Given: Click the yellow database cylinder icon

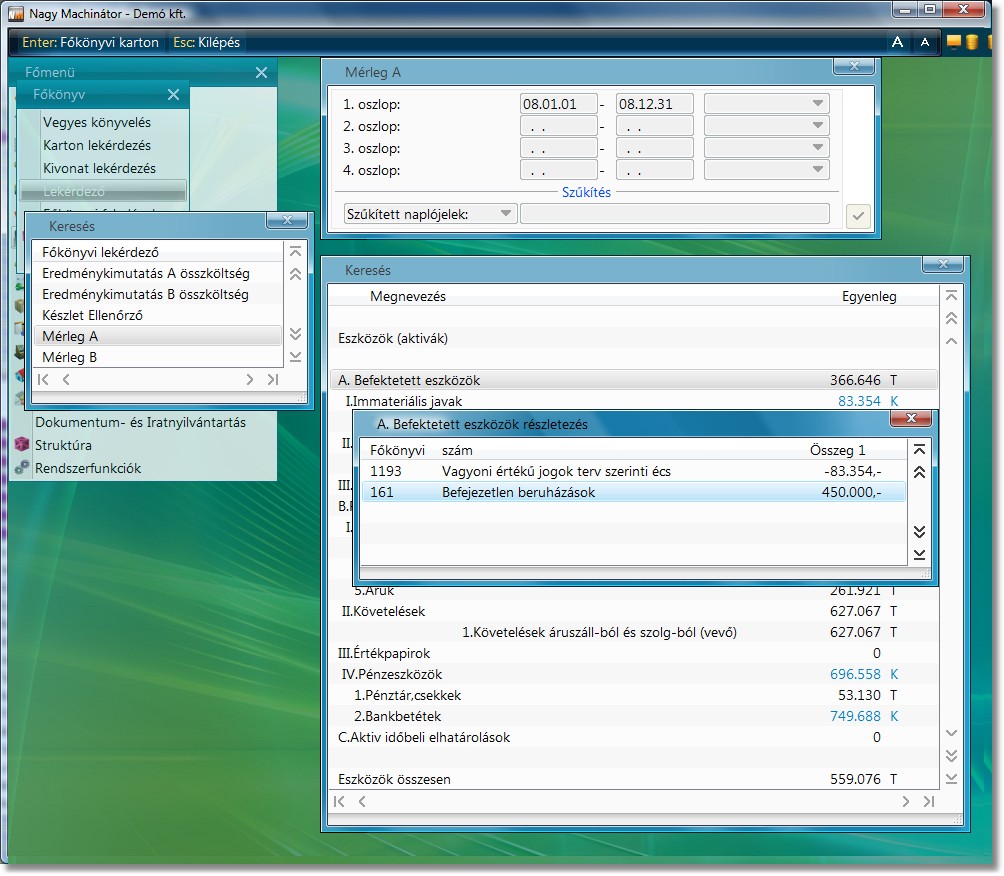Looking at the screenshot, I should tap(971, 42).
